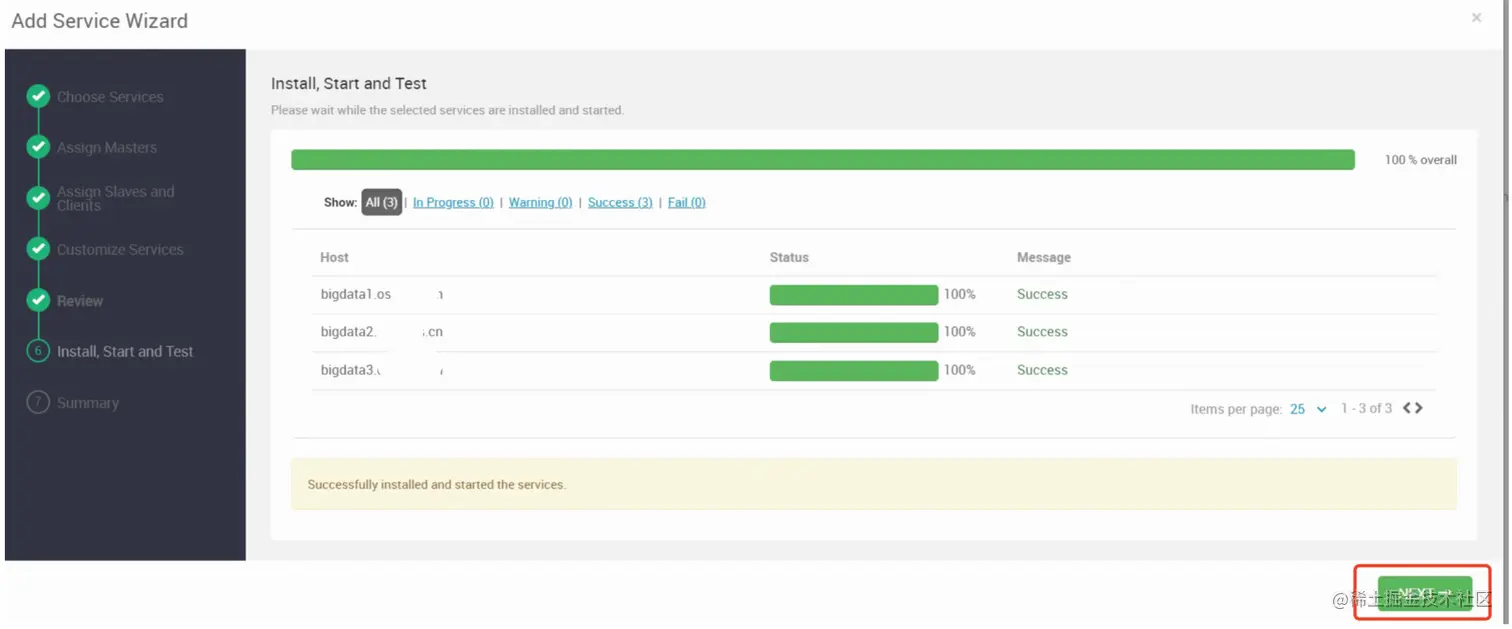This screenshot has height=629, width=1512.
Task: Open bigdata2 Success message link
Action: (x=1042, y=332)
